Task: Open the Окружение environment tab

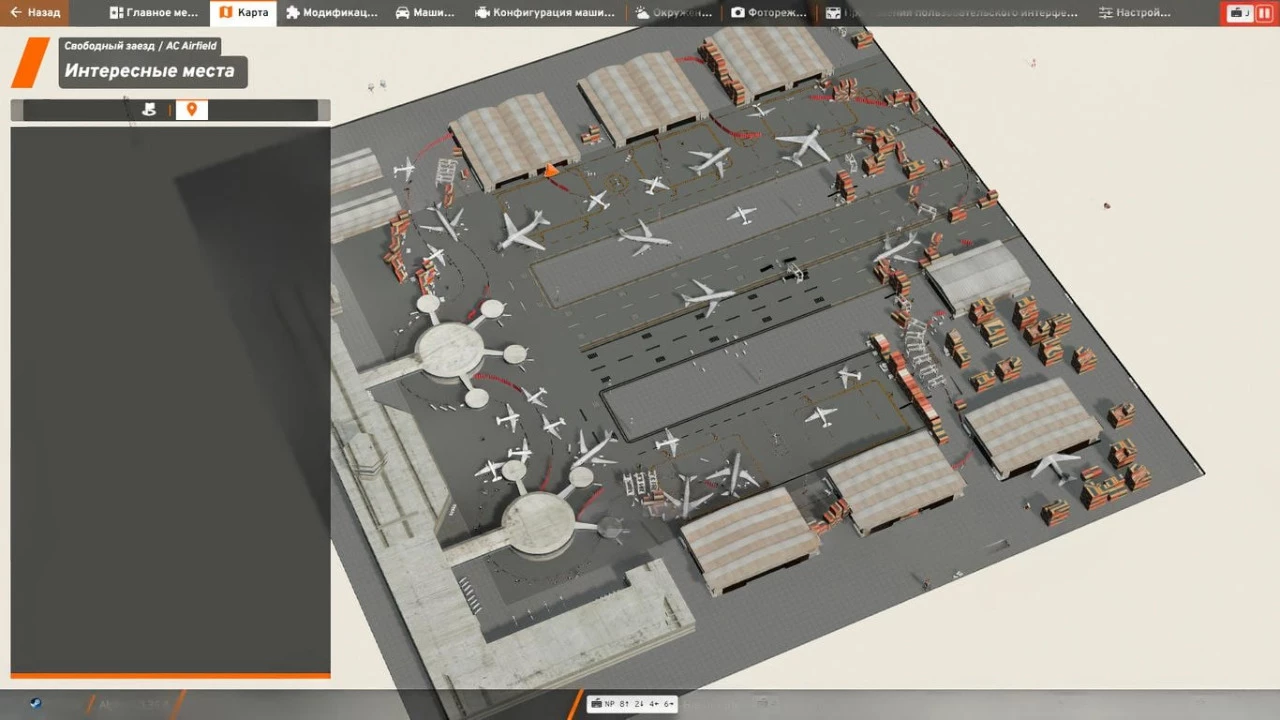Action: [674, 13]
